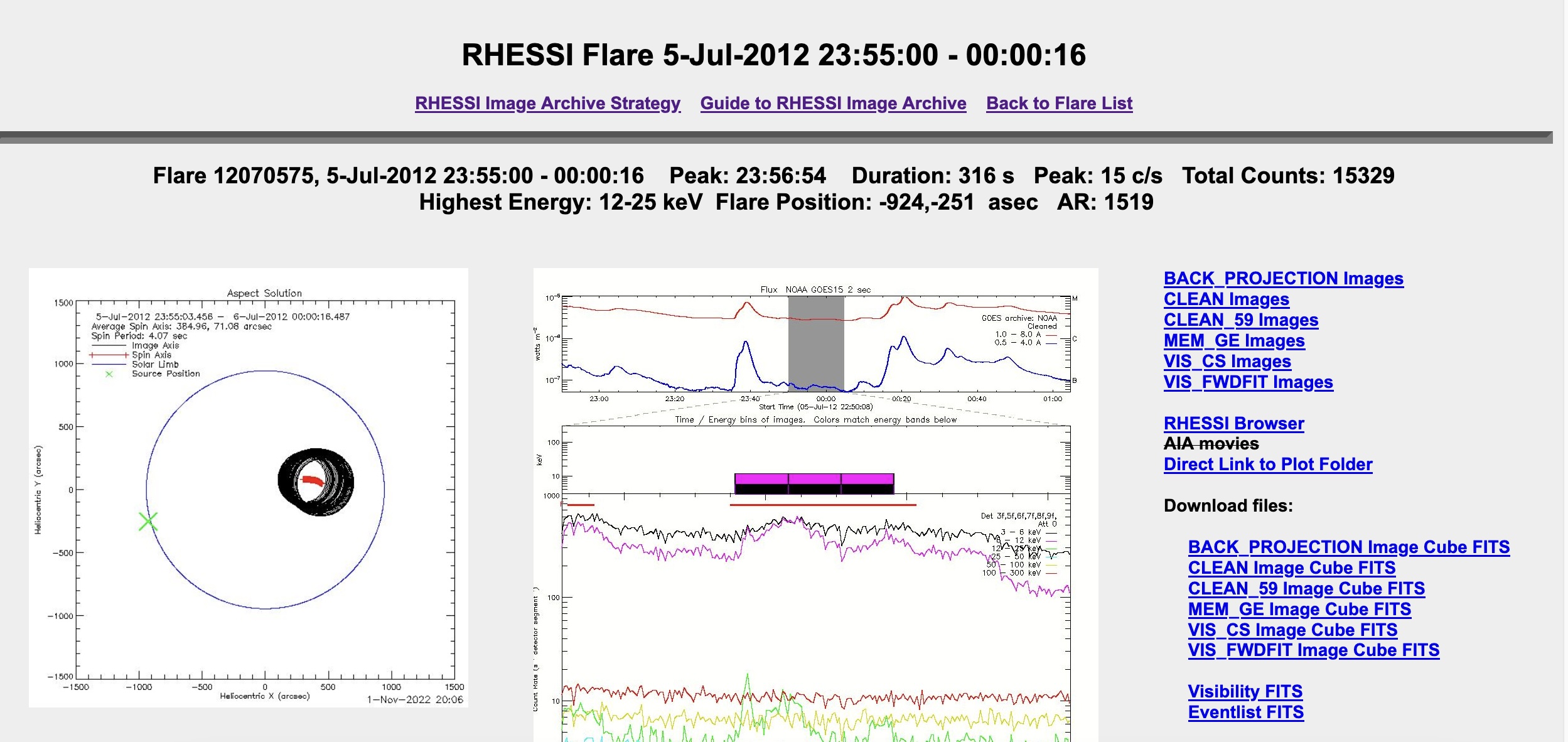Launch the RHESSI Browser link
Screen dimensions: 1568x742
point(1233,423)
